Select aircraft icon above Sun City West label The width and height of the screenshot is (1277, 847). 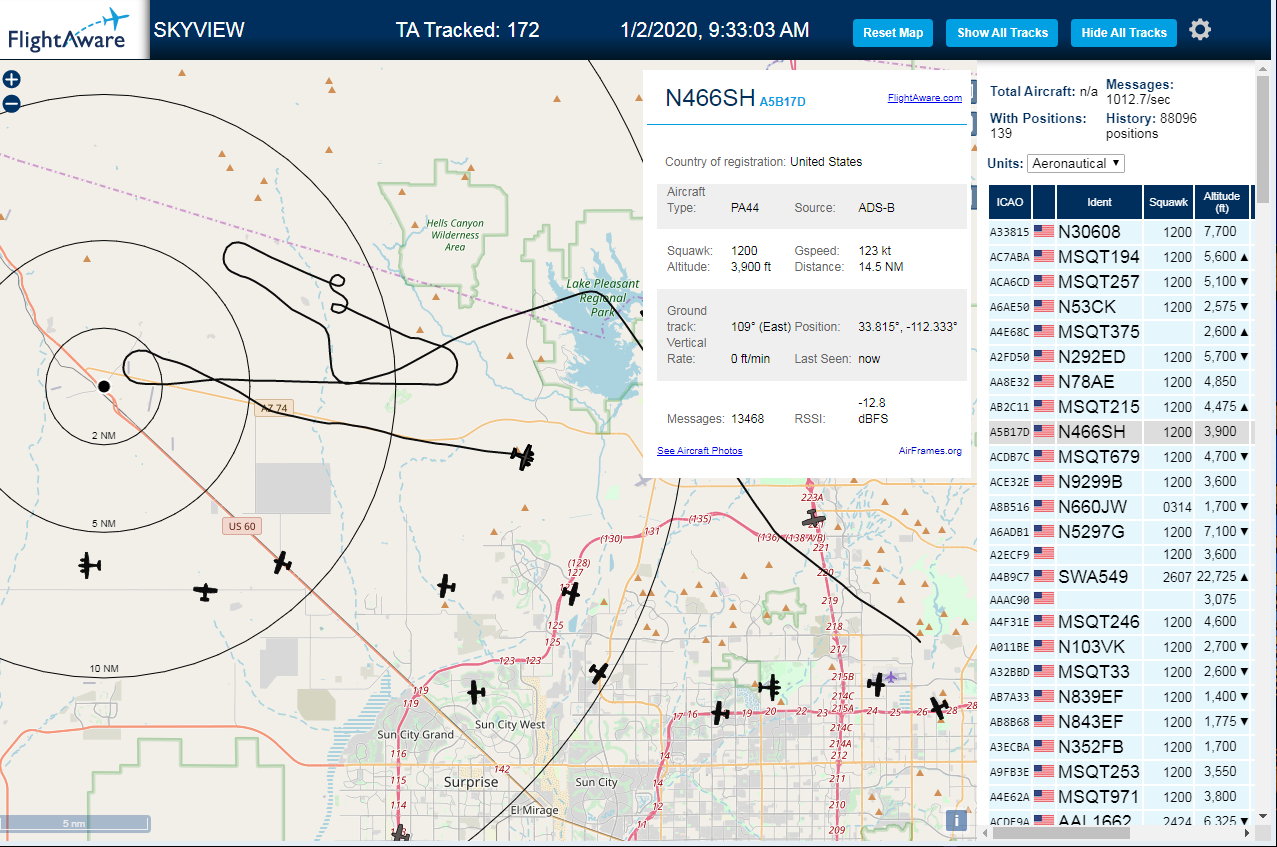pyautogui.click(x=476, y=691)
